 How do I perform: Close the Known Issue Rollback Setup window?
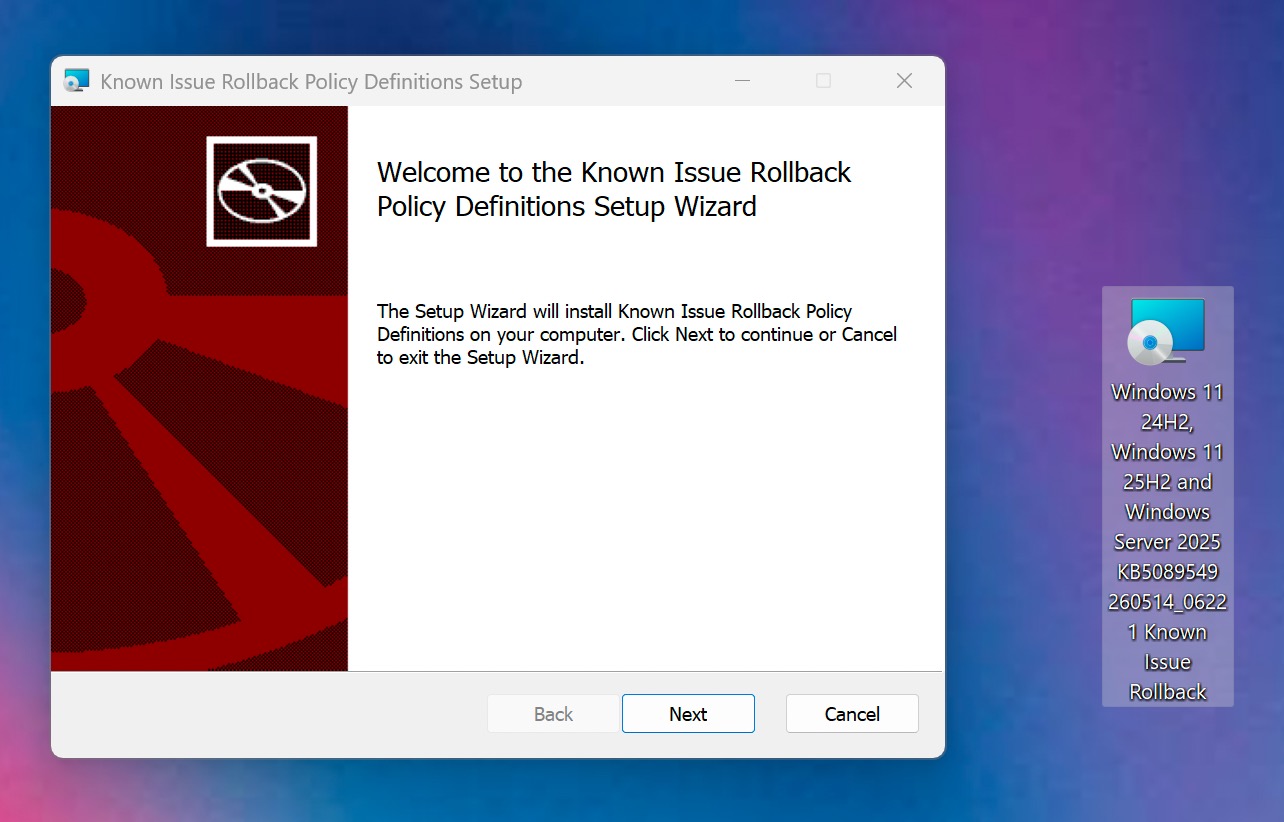point(904,81)
